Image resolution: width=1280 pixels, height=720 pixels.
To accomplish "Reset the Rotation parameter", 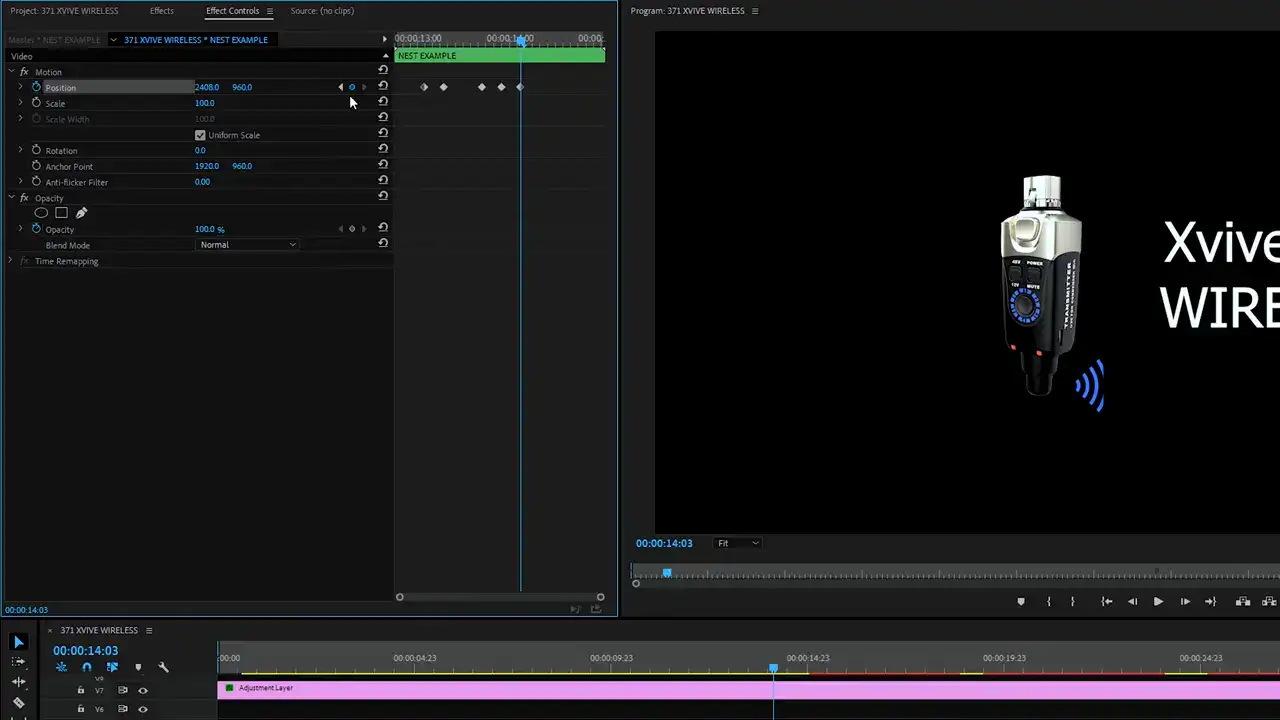I will pyautogui.click(x=383, y=150).
